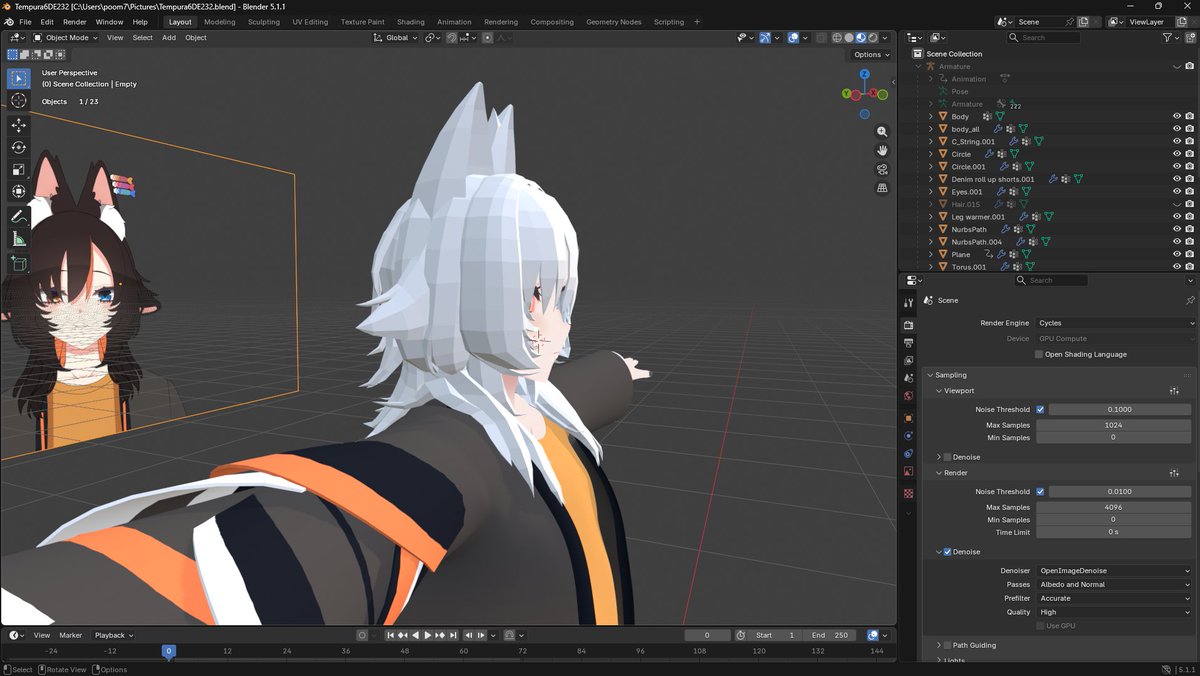
Task: Hide the Plane object in viewport
Action: [x=1177, y=254]
